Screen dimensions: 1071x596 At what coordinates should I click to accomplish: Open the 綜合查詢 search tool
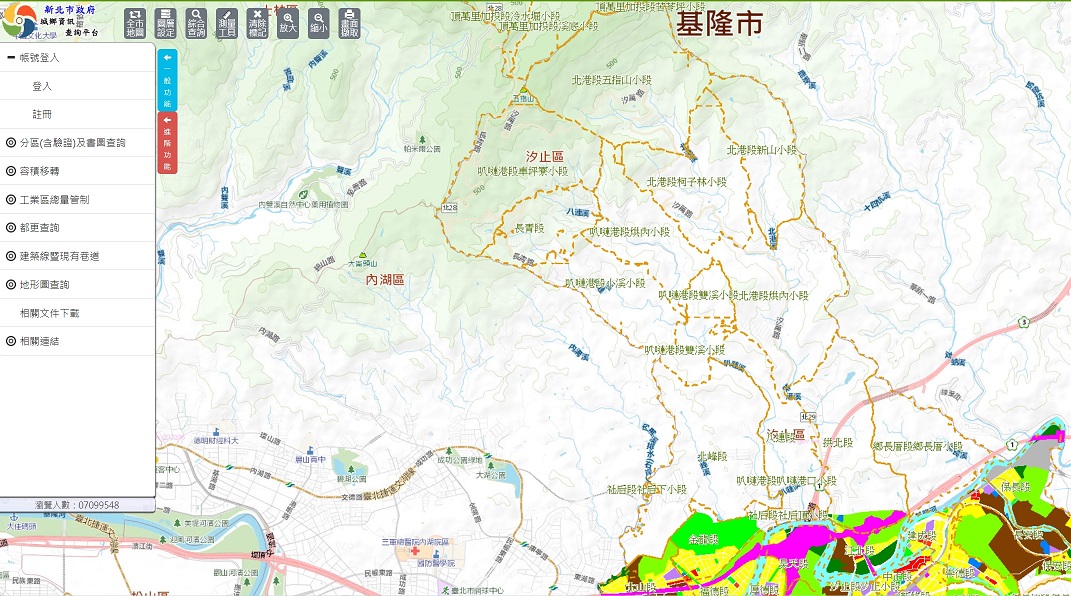[x=196, y=24]
